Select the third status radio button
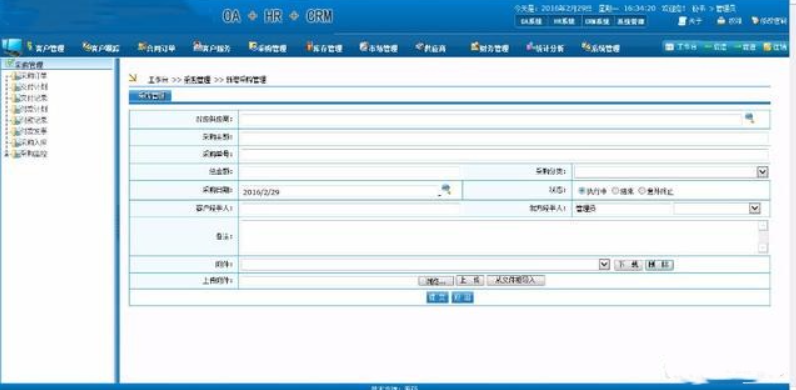This screenshot has width=796, height=390. pyautogui.click(x=642, y=191)
